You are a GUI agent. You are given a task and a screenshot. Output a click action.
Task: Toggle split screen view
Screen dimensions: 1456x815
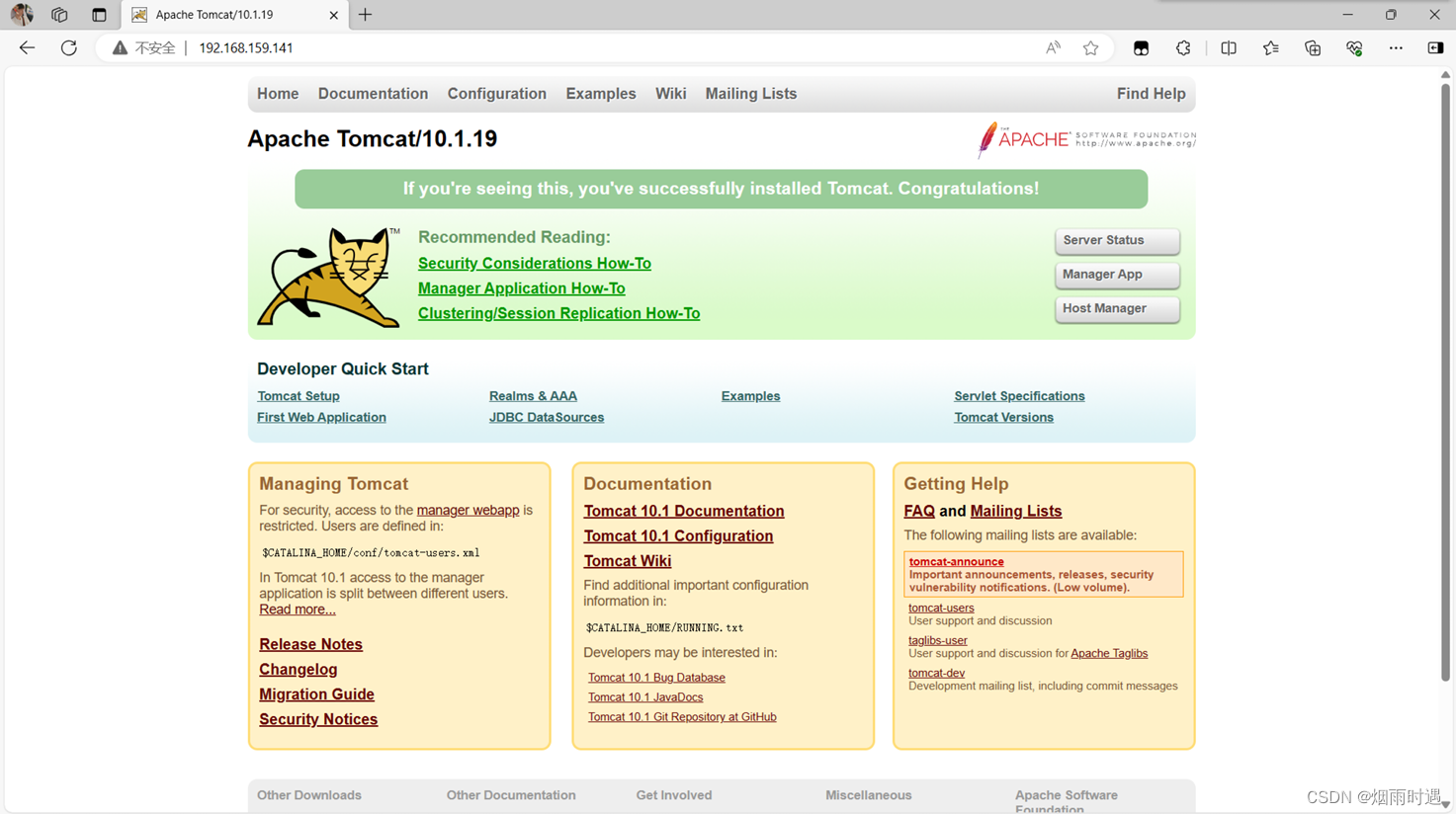pos(1229,47)
